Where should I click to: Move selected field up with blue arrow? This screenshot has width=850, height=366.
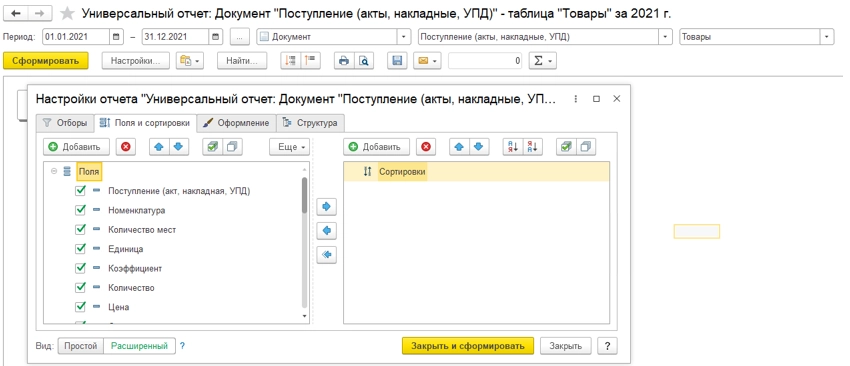(159, 147)
